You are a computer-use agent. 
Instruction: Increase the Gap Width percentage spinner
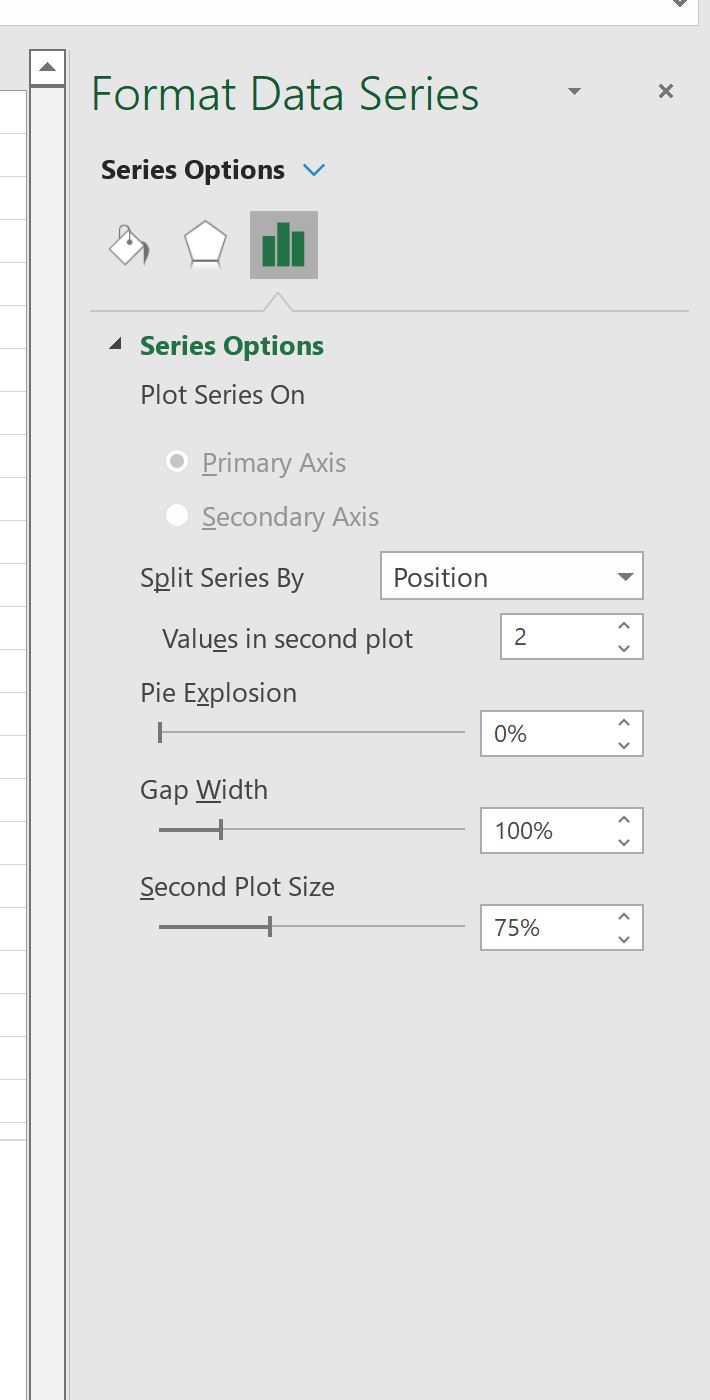[x=624, y=820]
